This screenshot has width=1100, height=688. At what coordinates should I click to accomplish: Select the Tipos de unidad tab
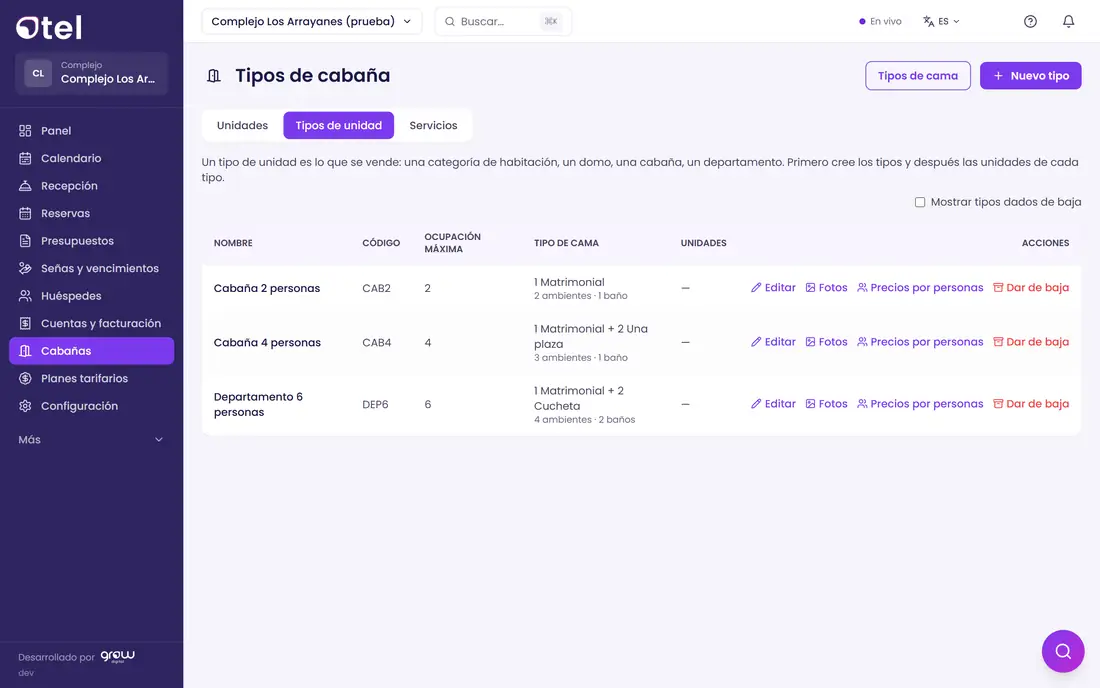click(339, 126)
